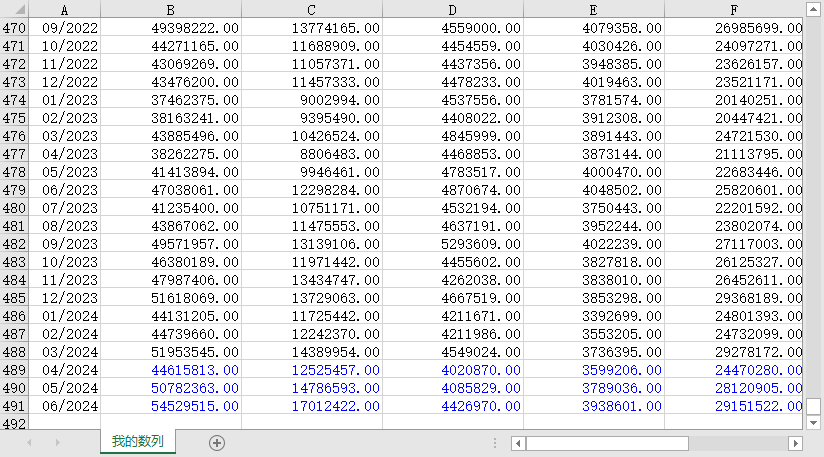Select cell with value 4079358.00

(x=593, y=28)
